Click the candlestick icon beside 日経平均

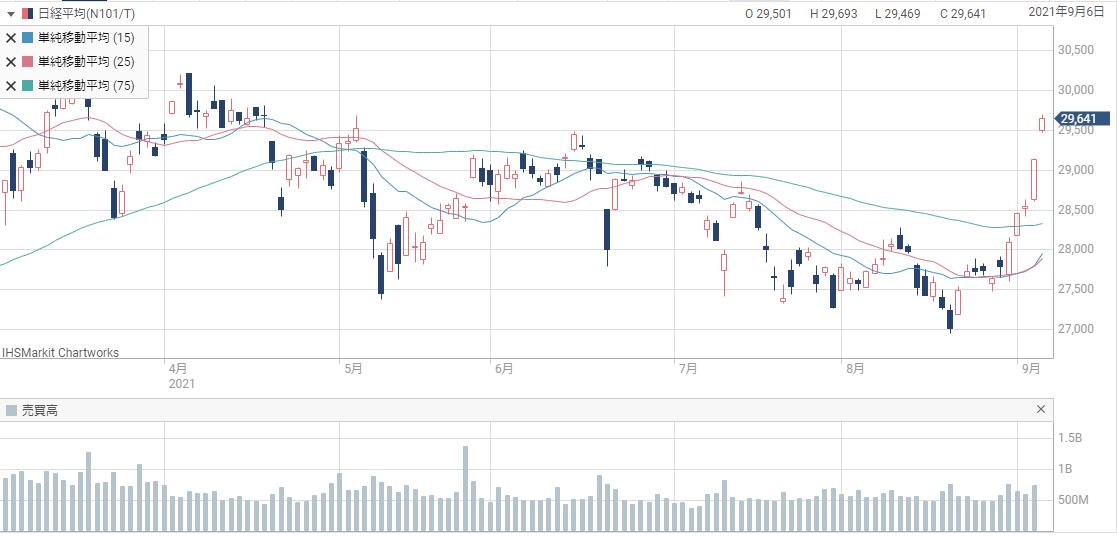click(26, 14)
